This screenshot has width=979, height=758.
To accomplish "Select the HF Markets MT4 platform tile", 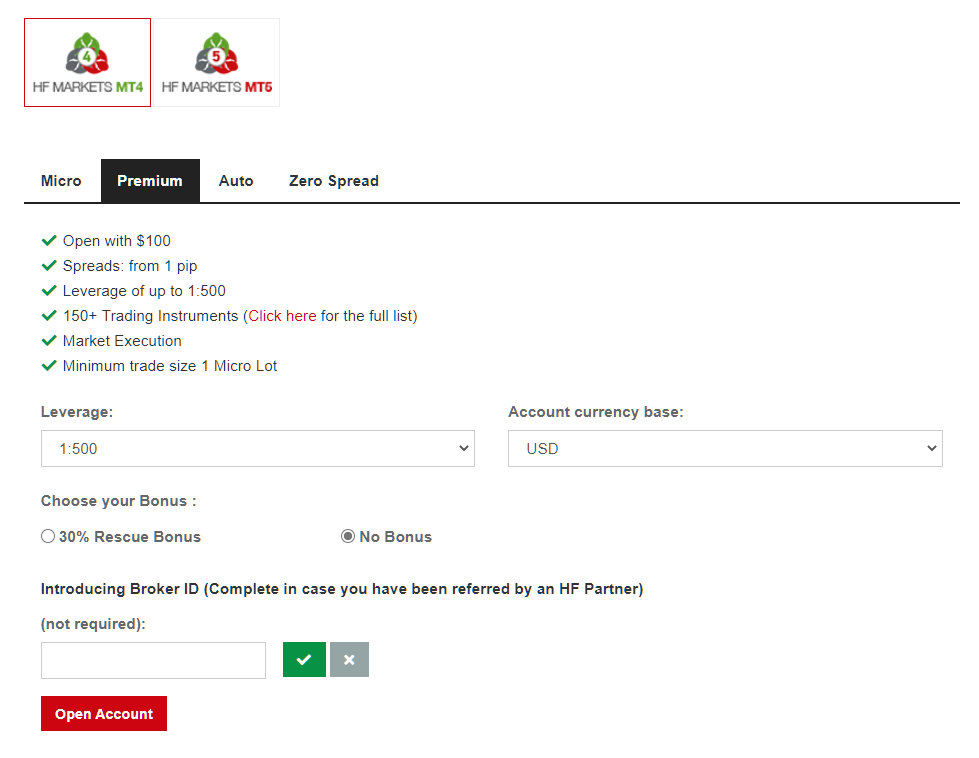I will pos(87,62).
